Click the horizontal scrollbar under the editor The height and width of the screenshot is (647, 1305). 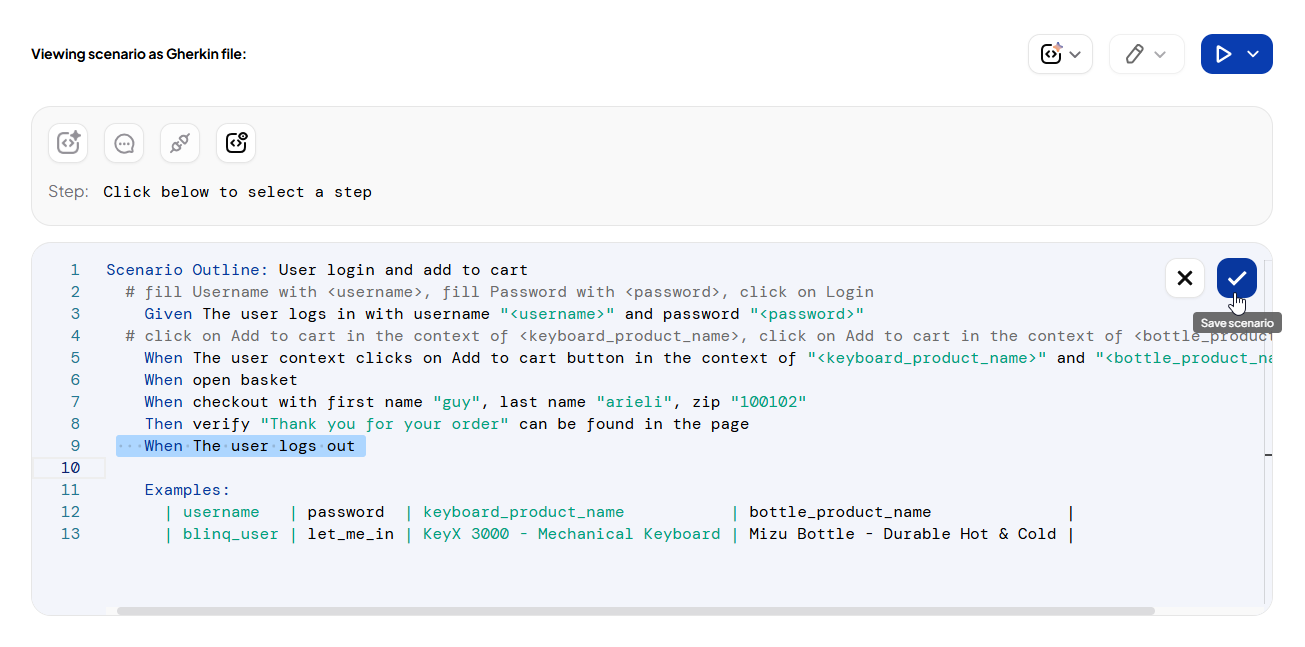point(635,610)
